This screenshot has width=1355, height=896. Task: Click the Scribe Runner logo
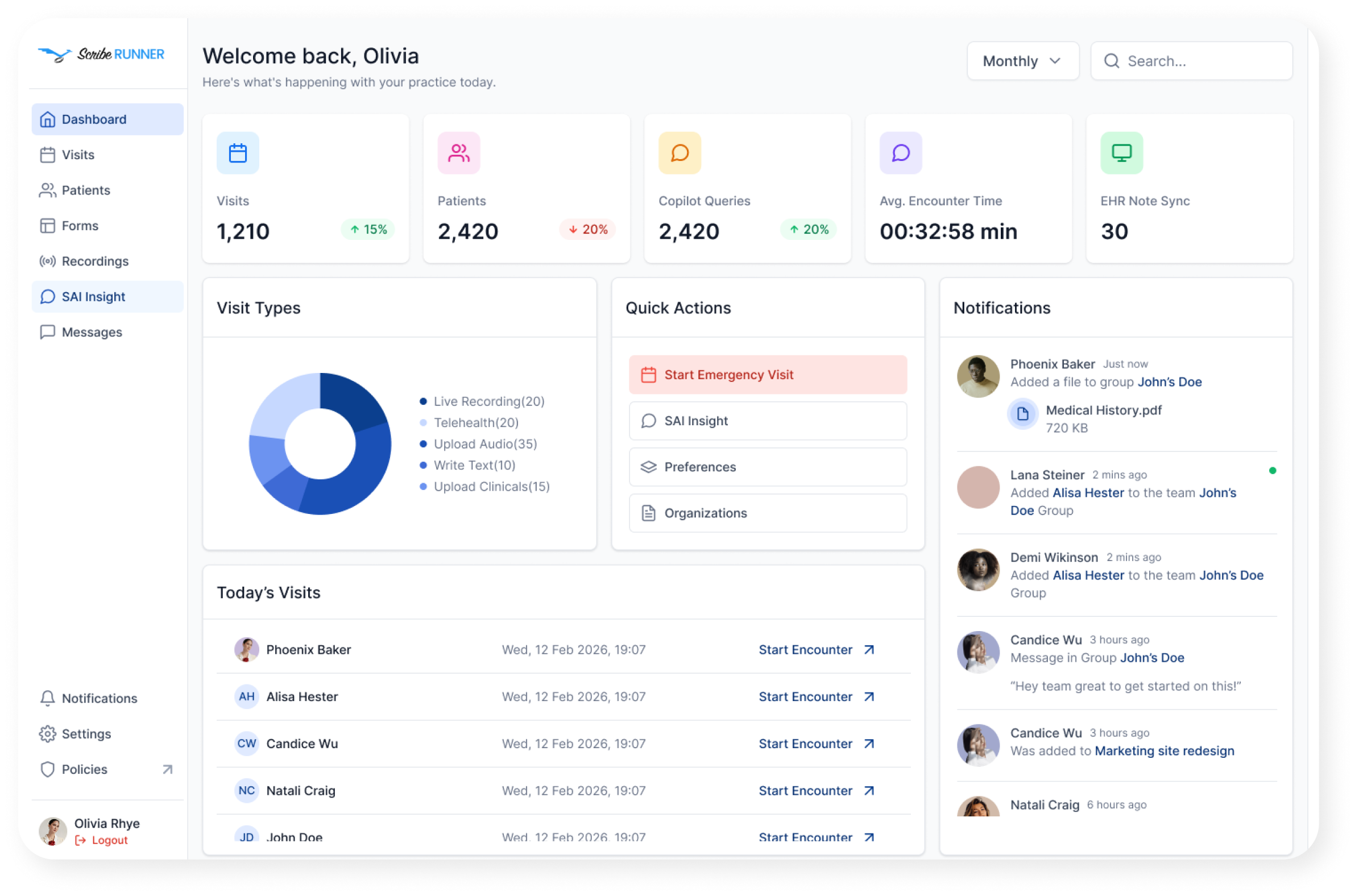point(101,54)
